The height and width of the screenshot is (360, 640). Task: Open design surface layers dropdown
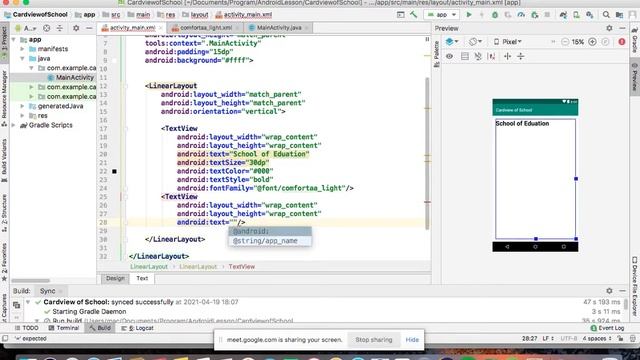[452, 42]
